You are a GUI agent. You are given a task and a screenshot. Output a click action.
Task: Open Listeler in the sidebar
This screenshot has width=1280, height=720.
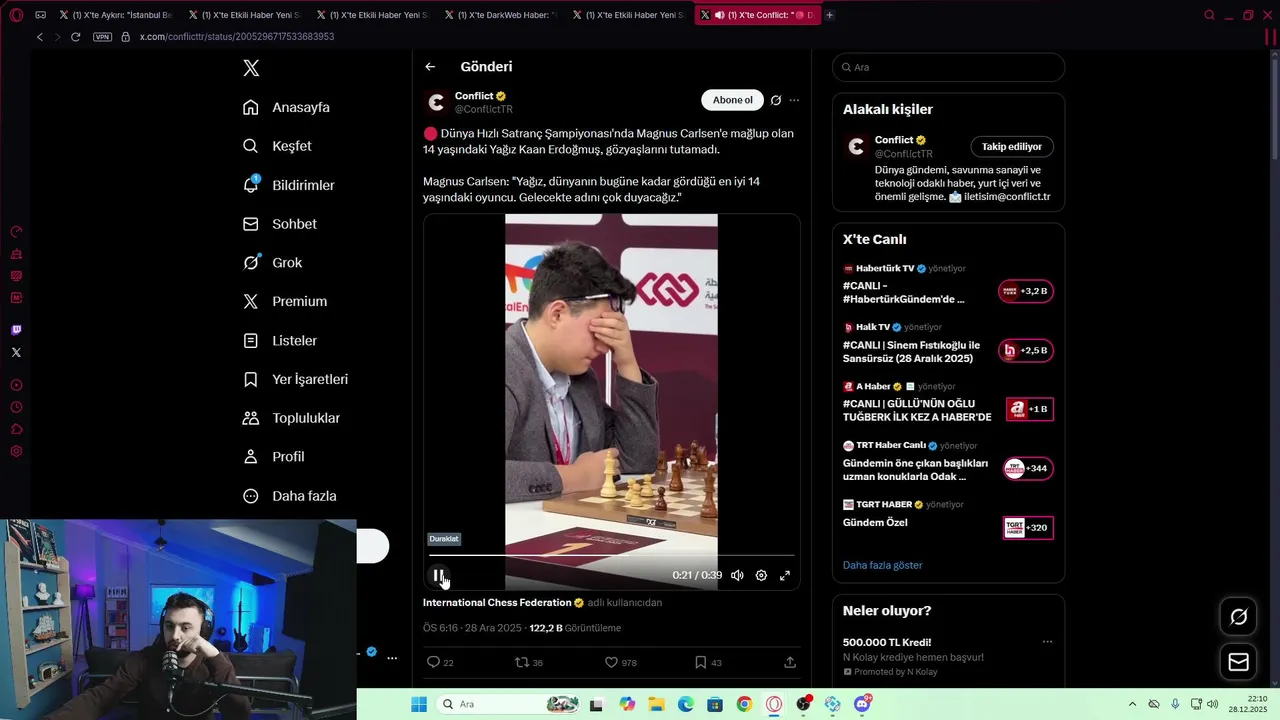(x=280, y=340)
